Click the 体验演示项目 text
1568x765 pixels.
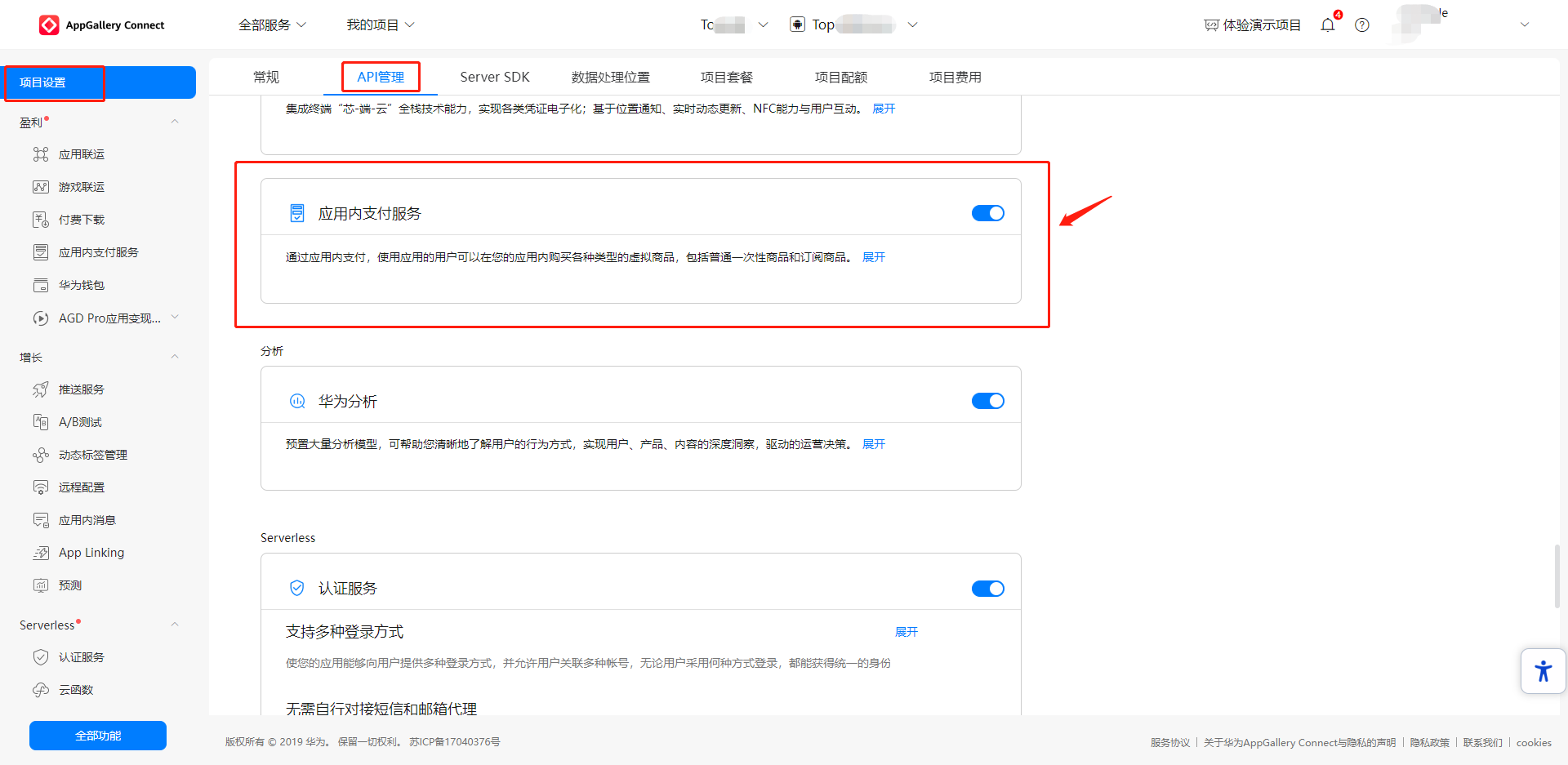1262,25
